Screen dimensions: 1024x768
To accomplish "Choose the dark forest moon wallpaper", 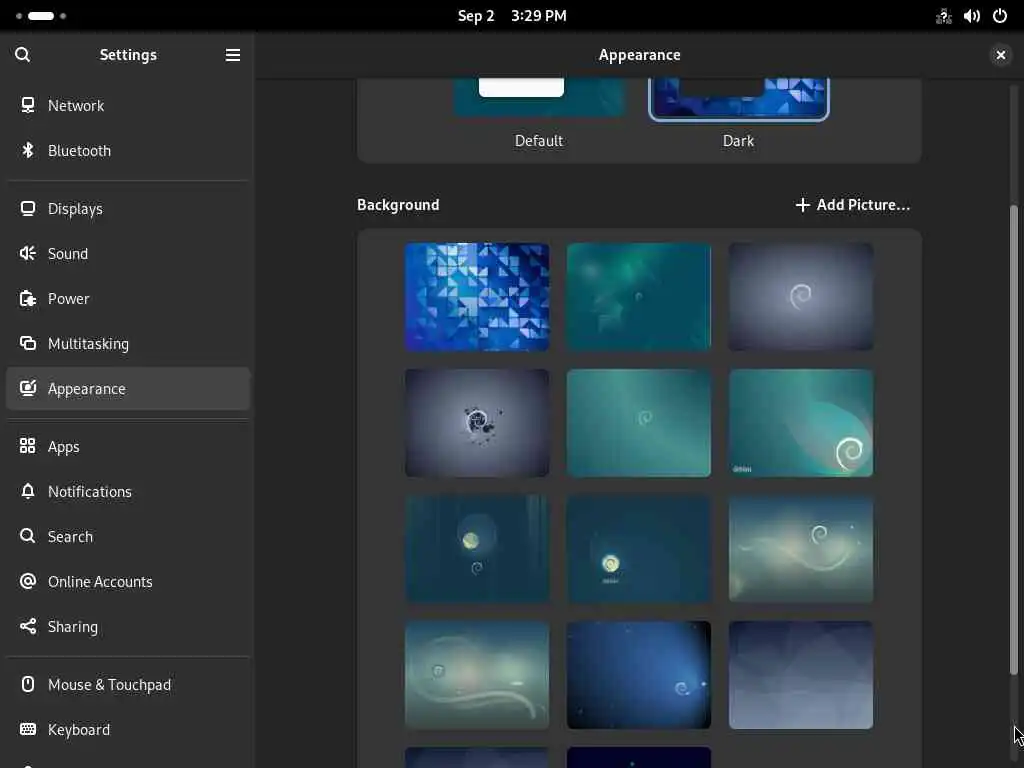I will (x=477, y=549).
